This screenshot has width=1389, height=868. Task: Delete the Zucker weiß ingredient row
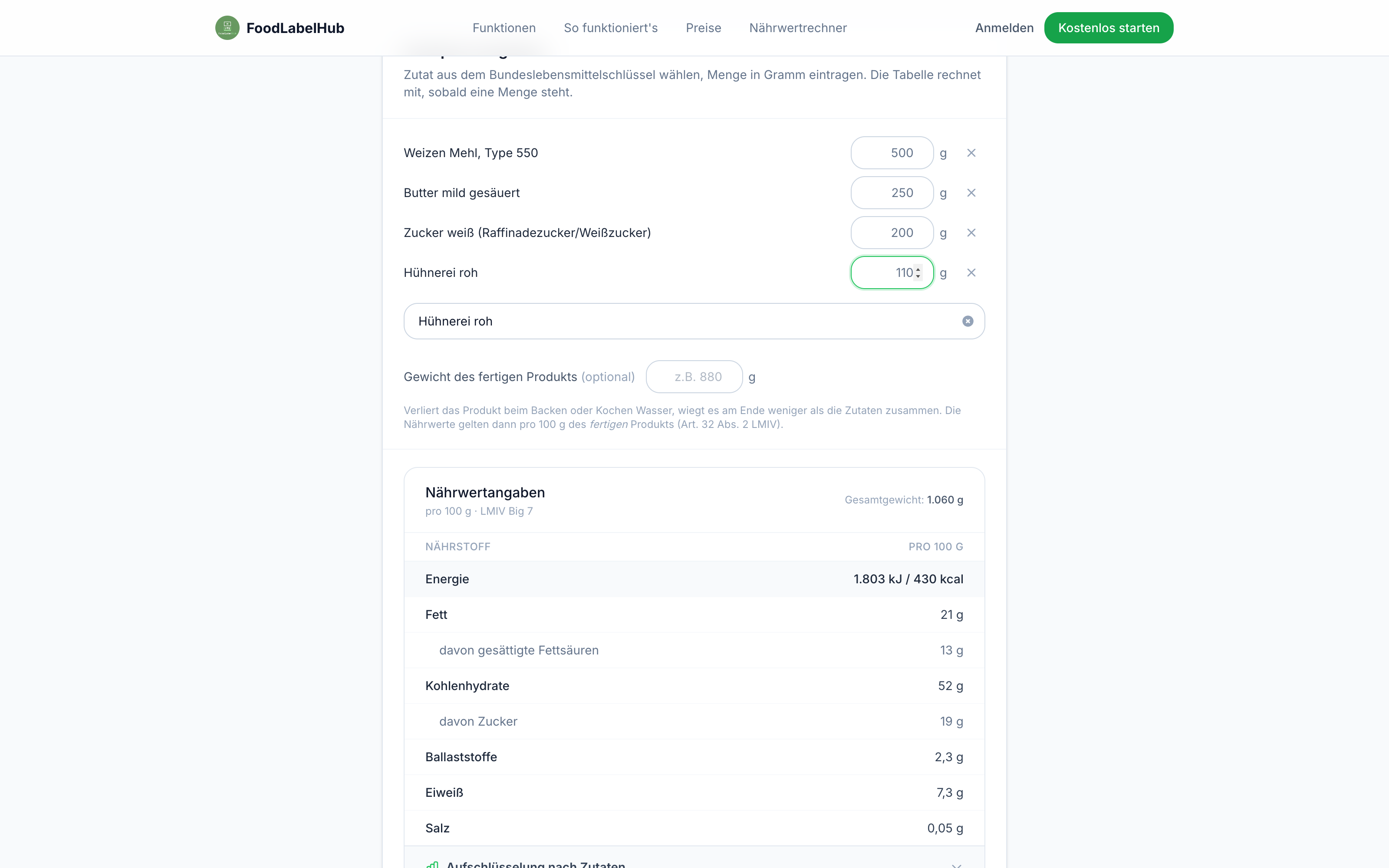click(971, 233)
